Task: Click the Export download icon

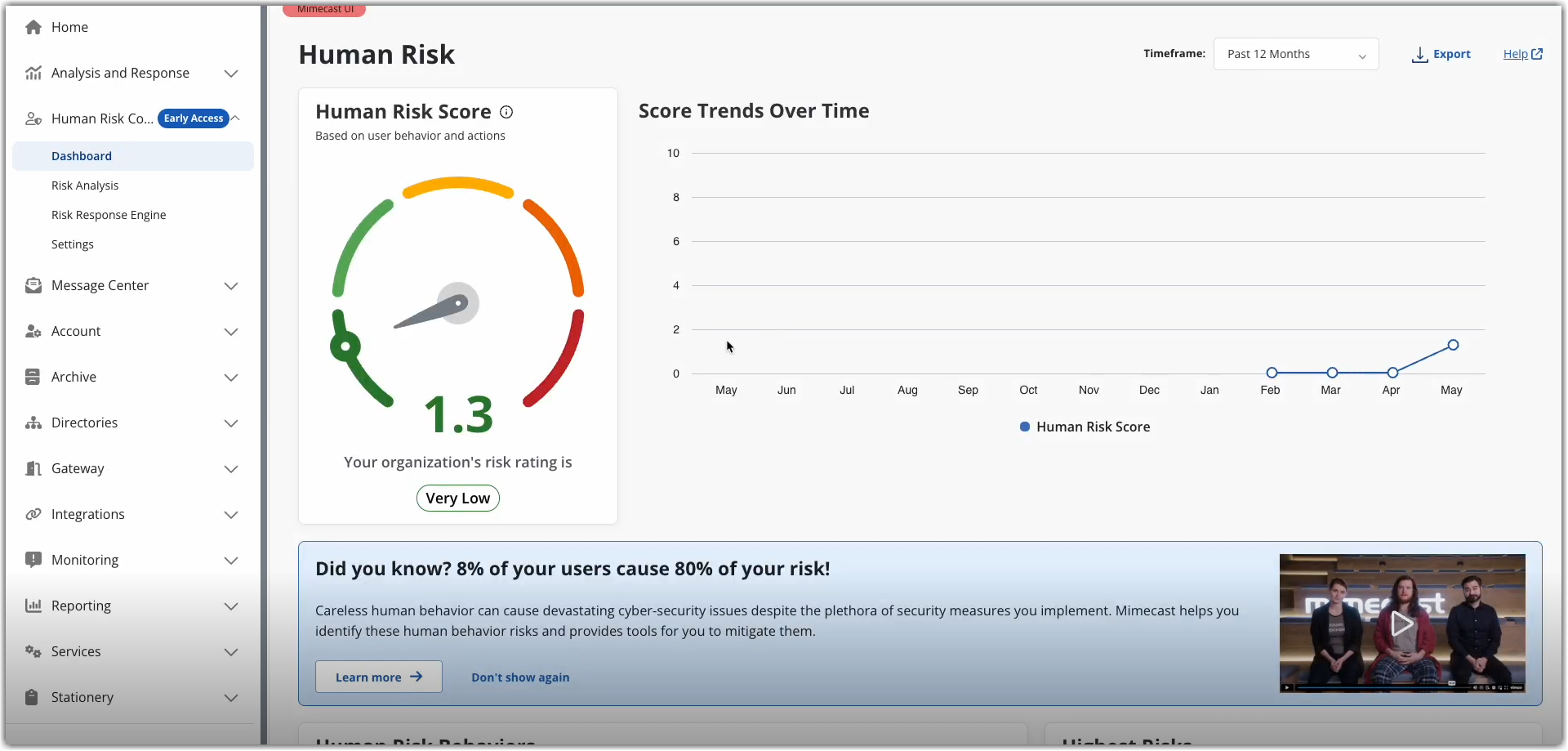Action: pyautogui.click(x=1420, y=54)
